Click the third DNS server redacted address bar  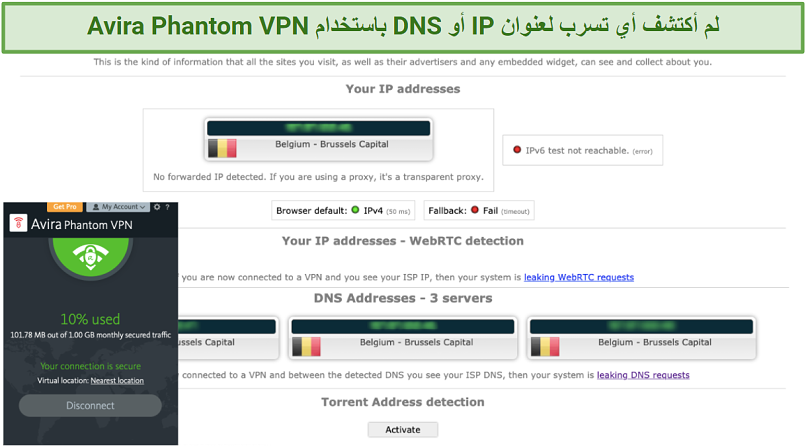tap(642, 326)
